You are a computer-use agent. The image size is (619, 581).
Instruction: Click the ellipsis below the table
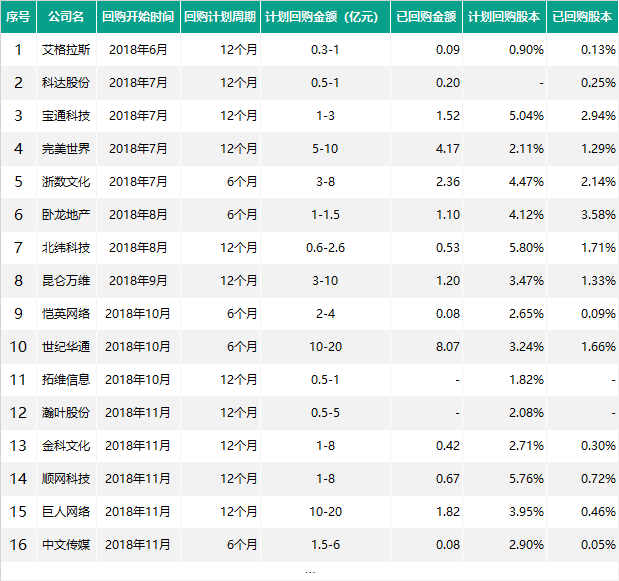310,572
